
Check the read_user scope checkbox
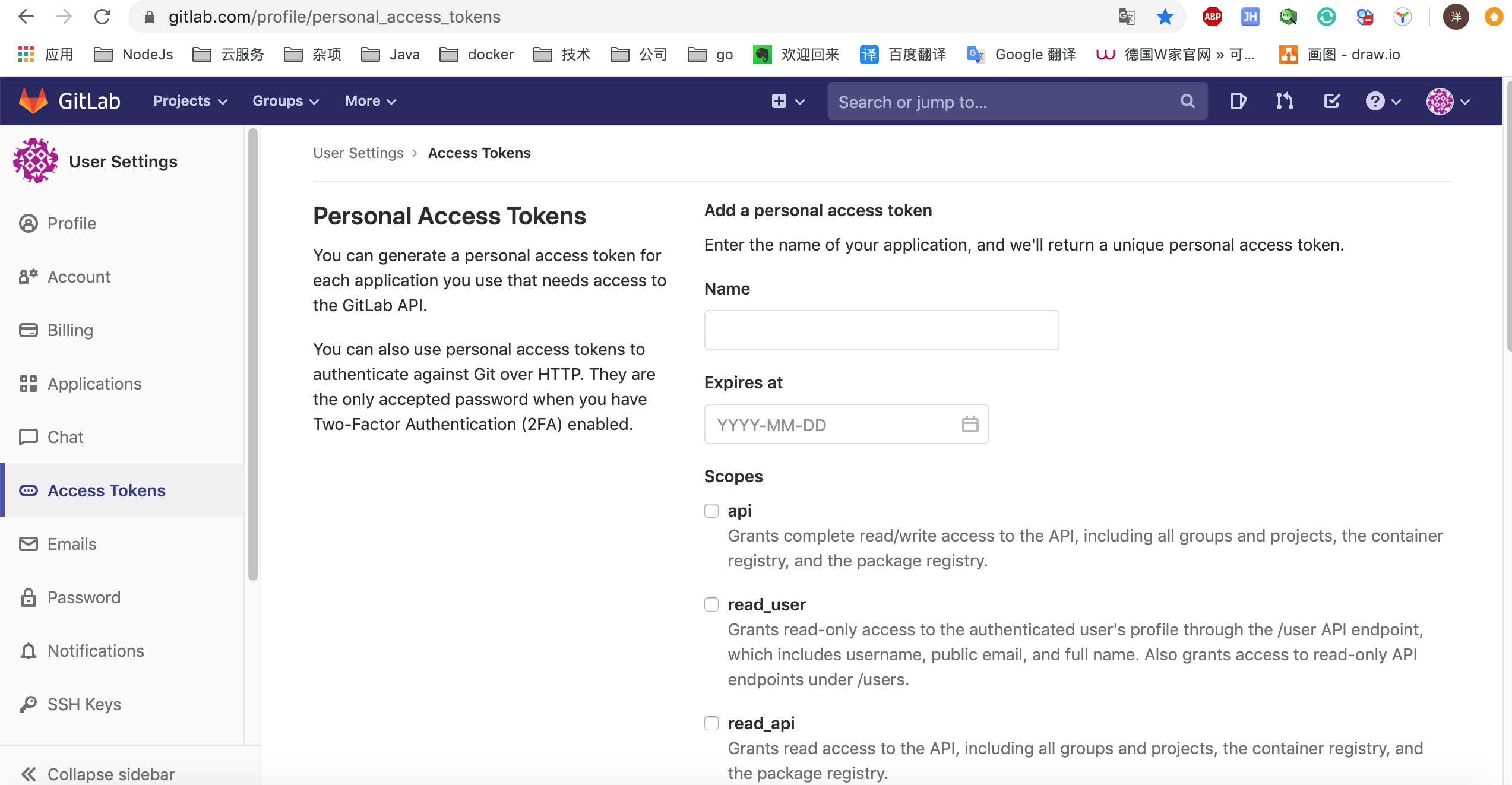(x=711, y=604)
